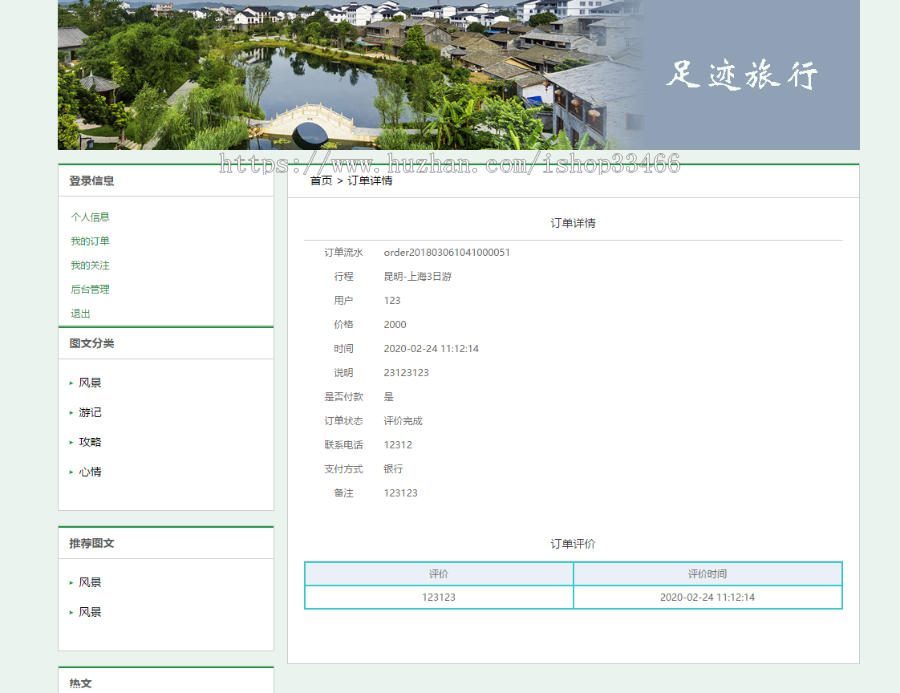Screen dimensions: 900x693
Task: Select the review row showing 123123
Action: click(x=438, y=597)
